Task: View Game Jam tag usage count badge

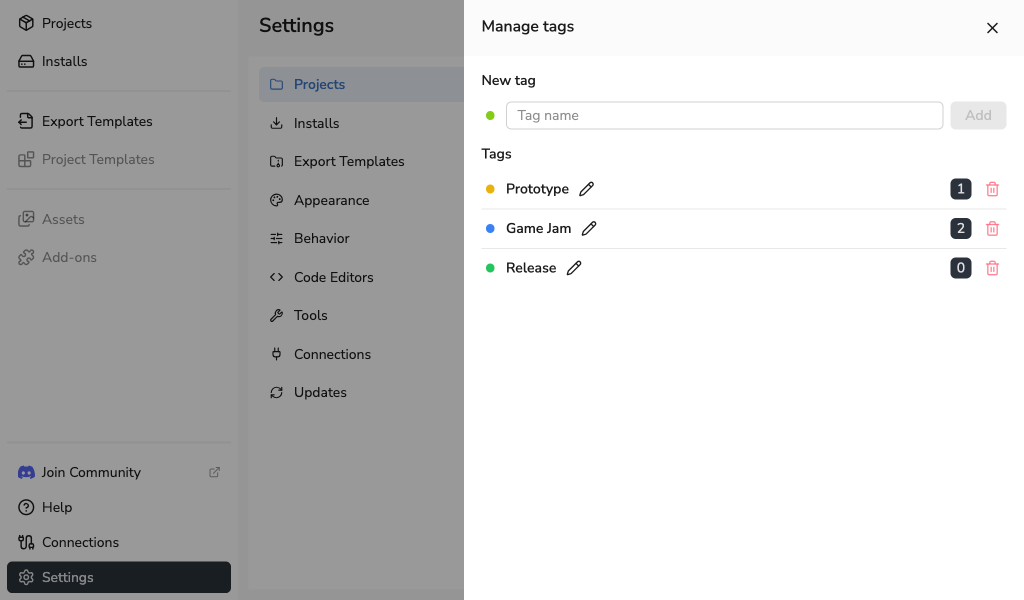Action: (x=961, y=229)
